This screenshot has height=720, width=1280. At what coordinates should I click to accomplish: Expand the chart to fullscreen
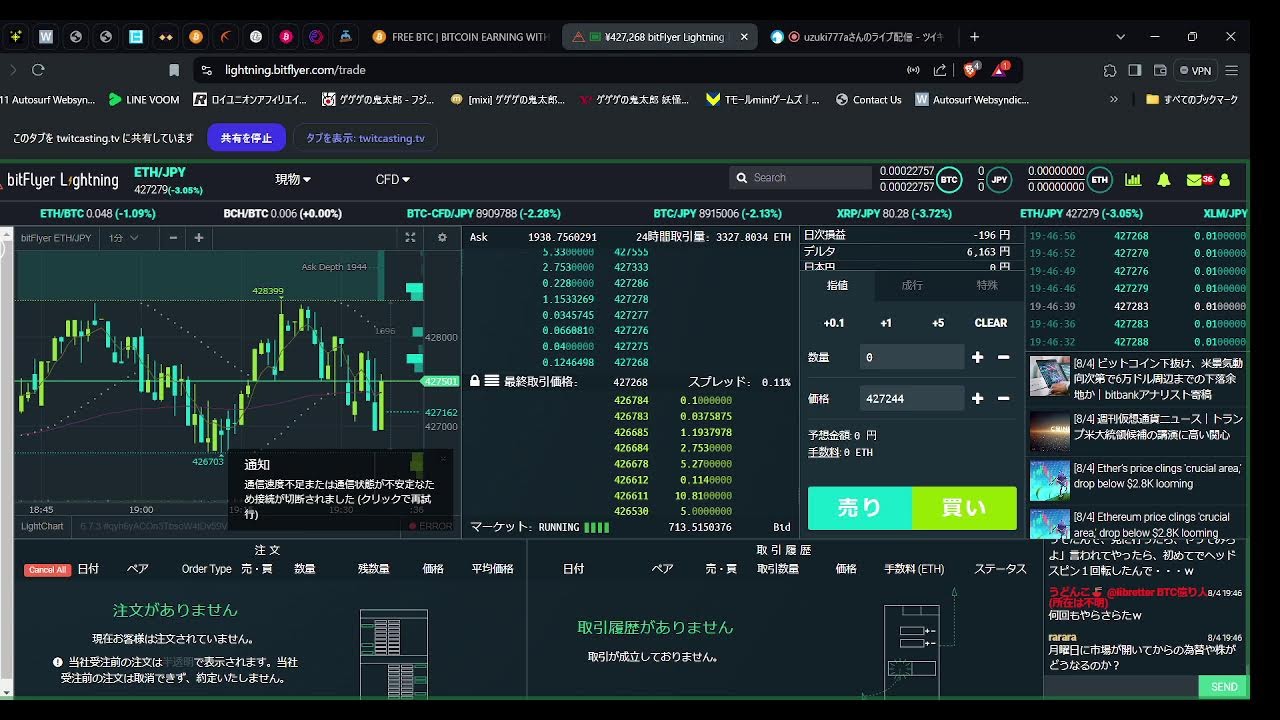[x=410, y=238]
